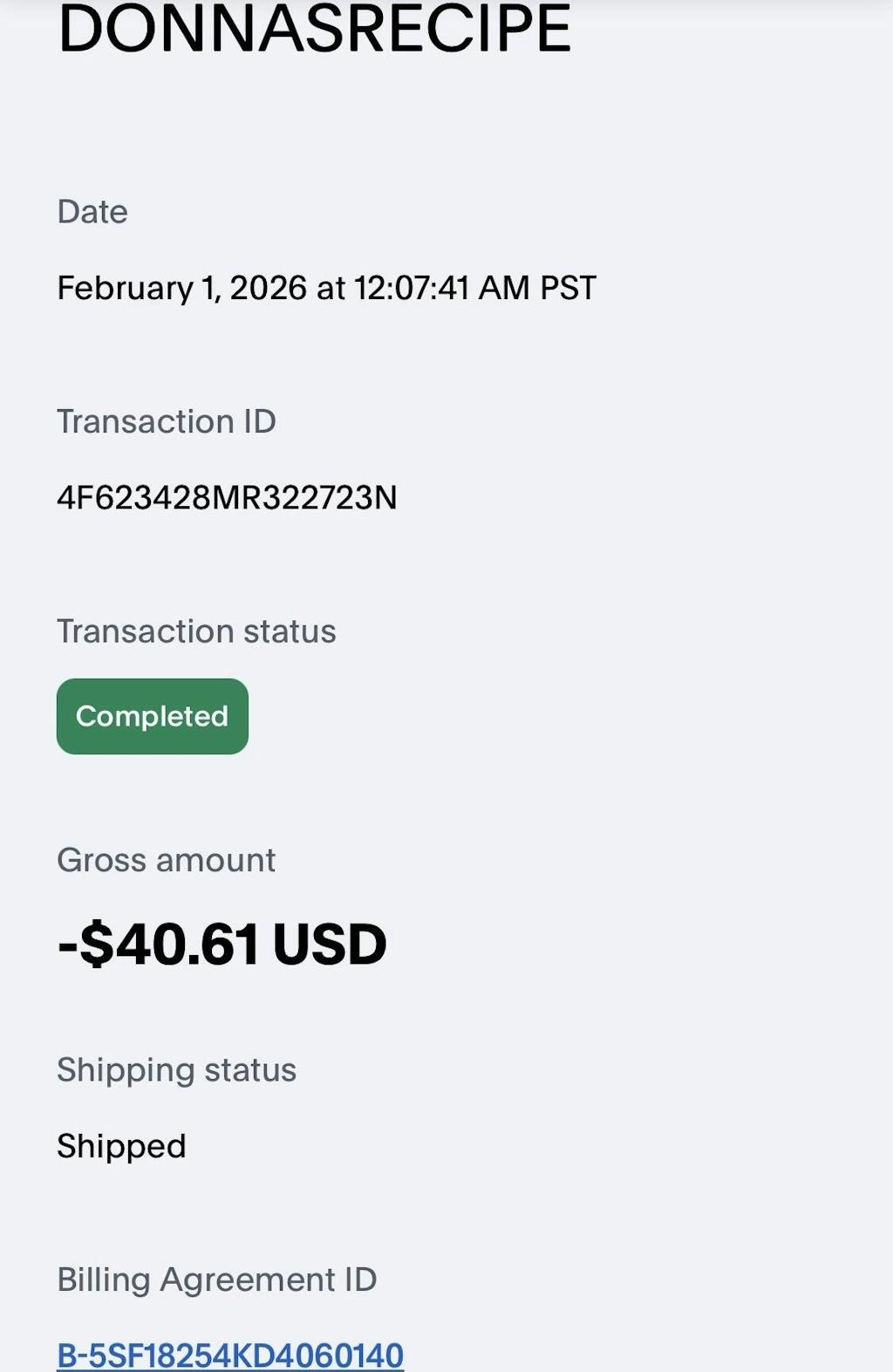This screenshot has width=893, height=1372.
Task: Click the AM marker in the timestamp
Action: pos(504,288)
